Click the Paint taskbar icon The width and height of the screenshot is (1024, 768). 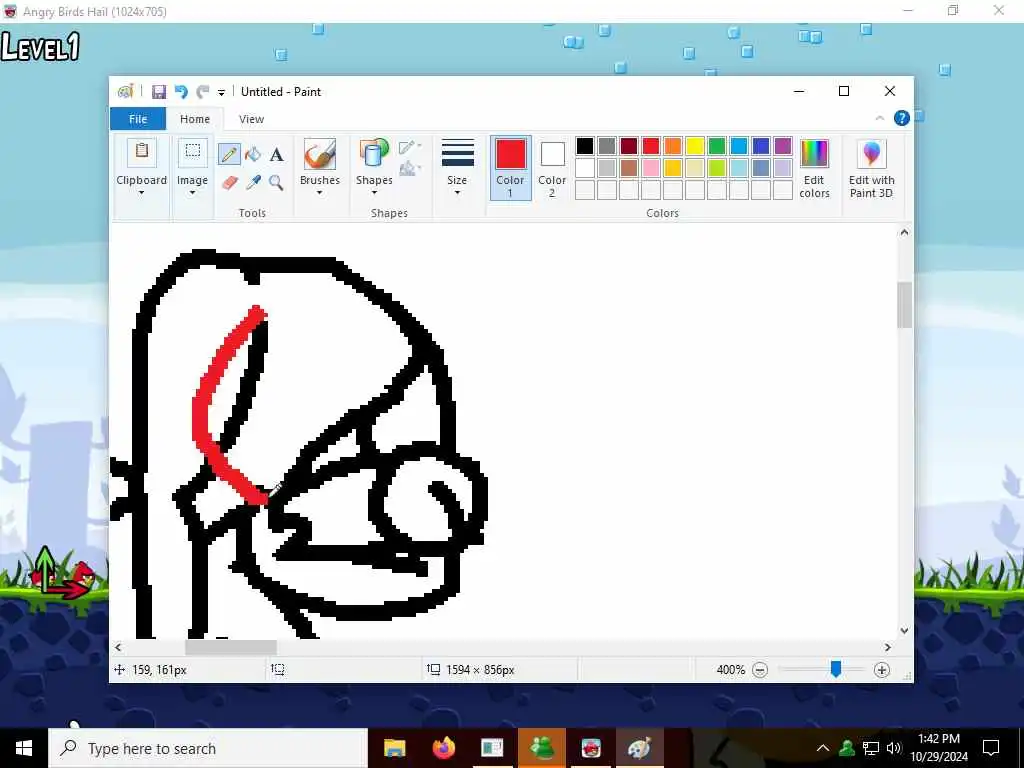[x=639, y=748]
